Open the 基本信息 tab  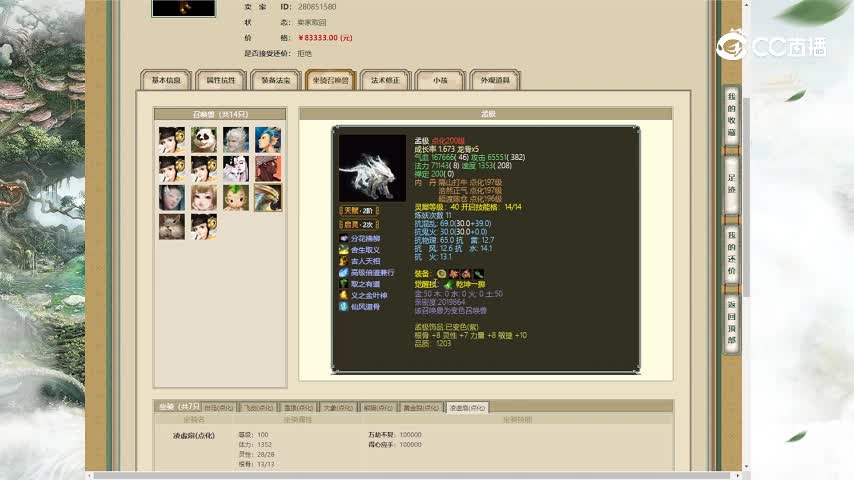point(166,80)
